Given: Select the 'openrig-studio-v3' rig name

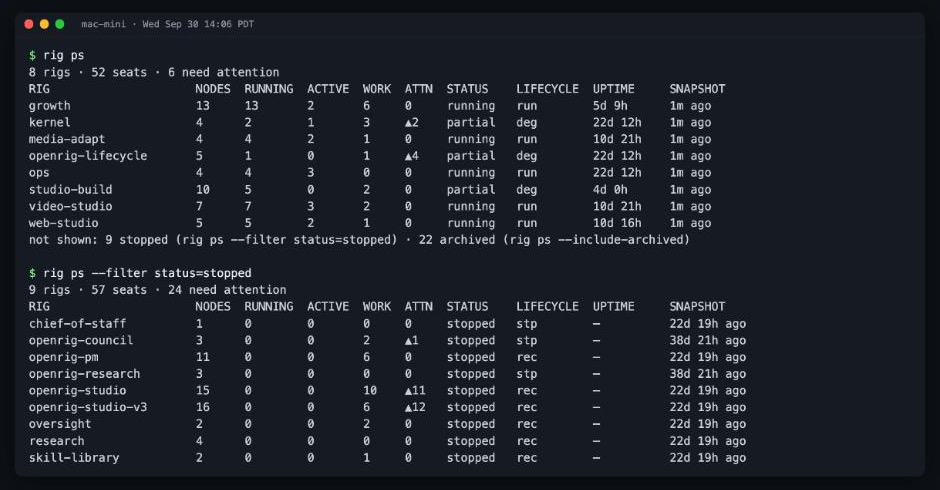Looking at the screenshot, I should (x=88, y=407).
